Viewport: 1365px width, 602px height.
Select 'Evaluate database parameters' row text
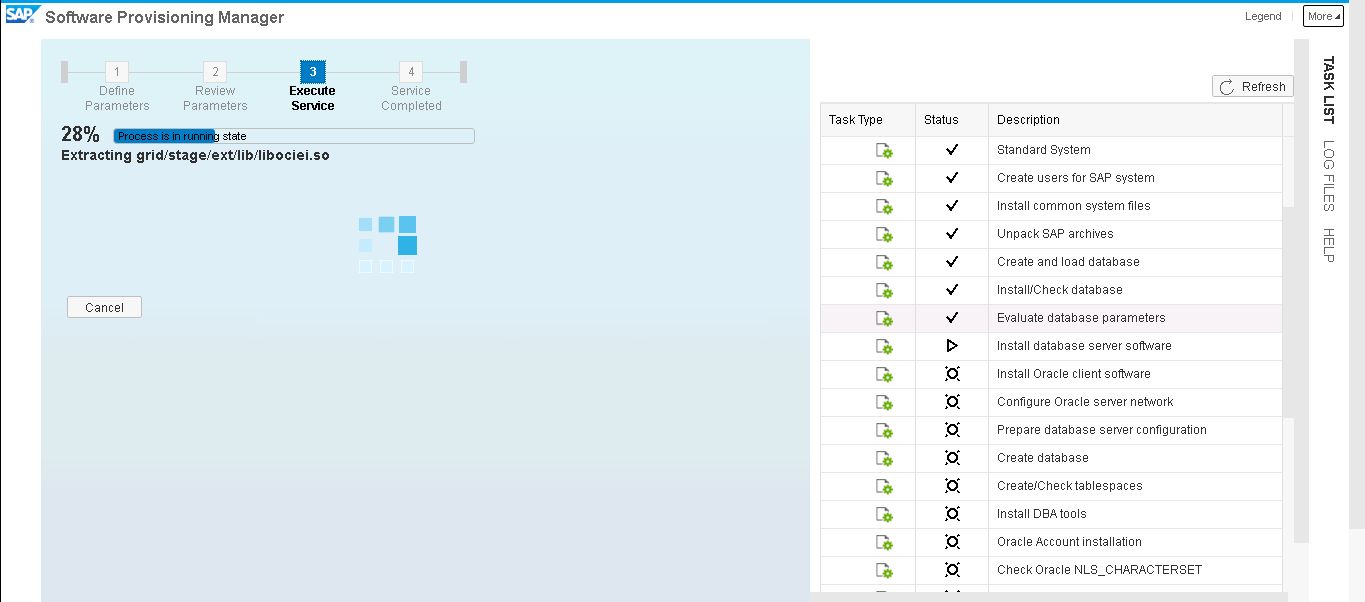coord(1081,318)
